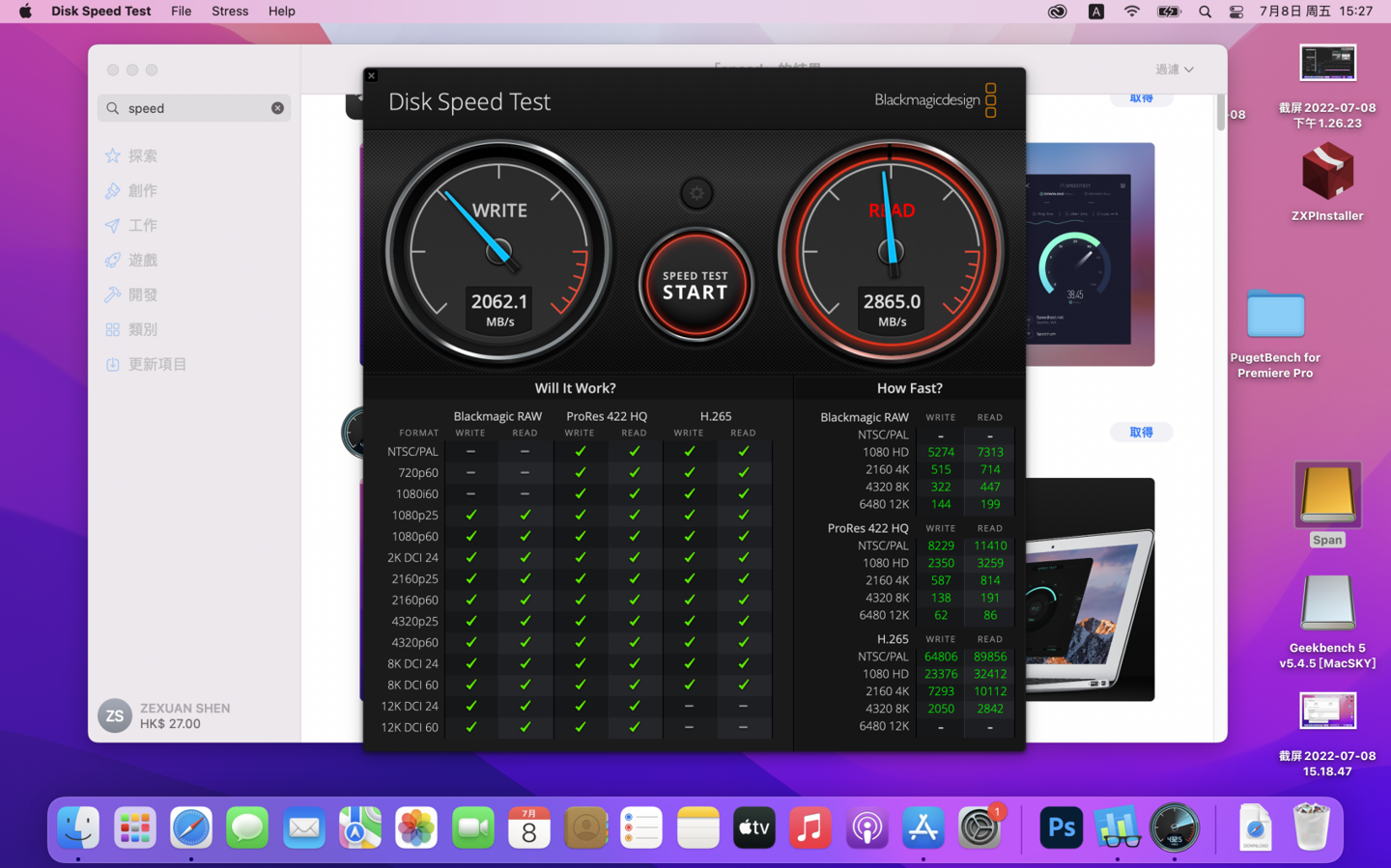Open Messages from the Dock
Screen dimensions: 1391x868
(247, 828)
